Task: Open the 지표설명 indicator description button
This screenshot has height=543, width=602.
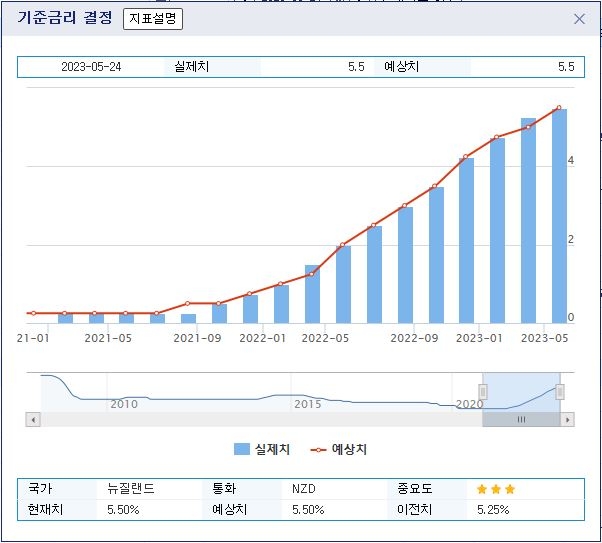Action: pyautogui.click(x=153, y=19)
